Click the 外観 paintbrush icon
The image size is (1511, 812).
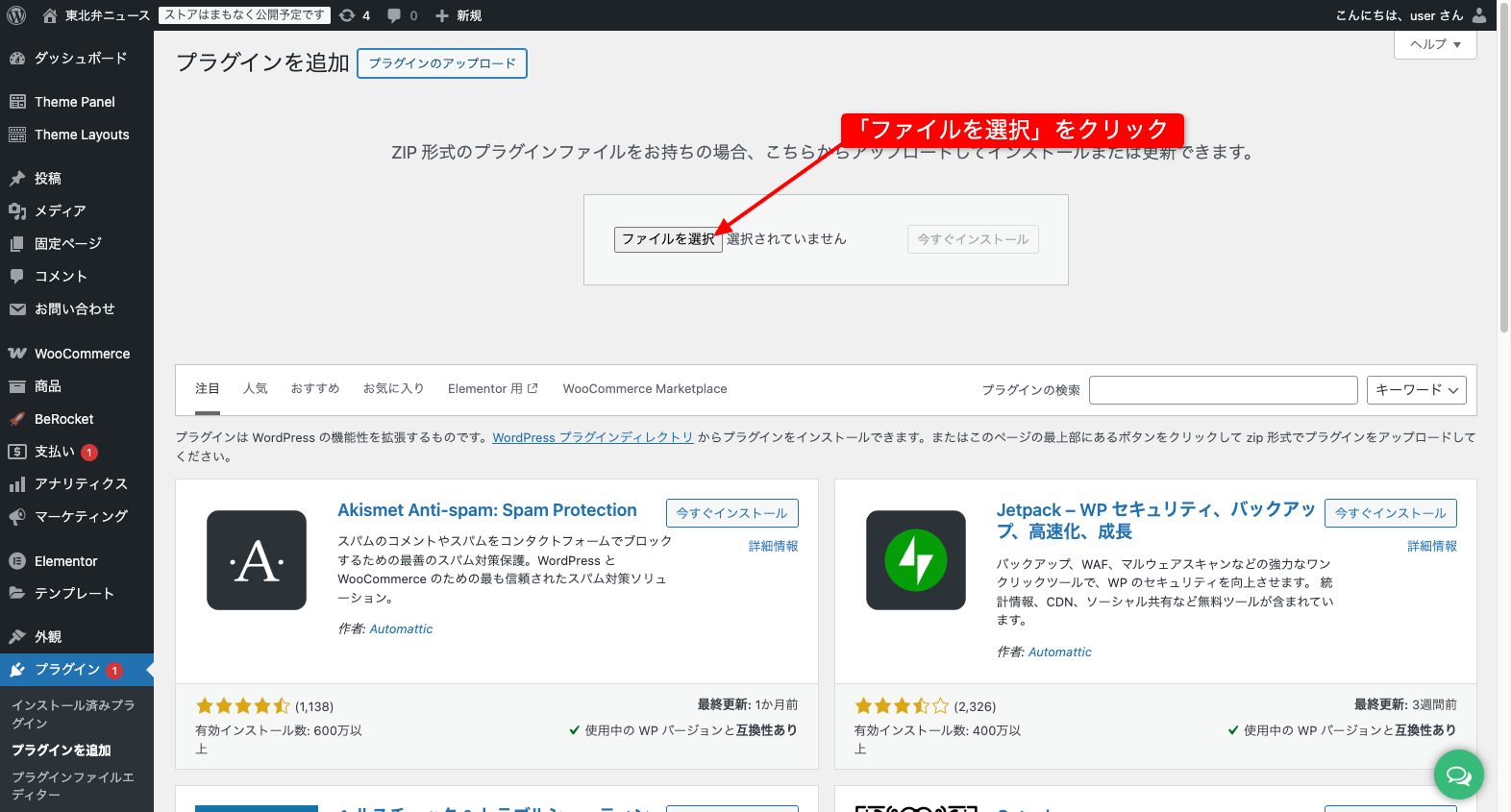pos(17,637)
